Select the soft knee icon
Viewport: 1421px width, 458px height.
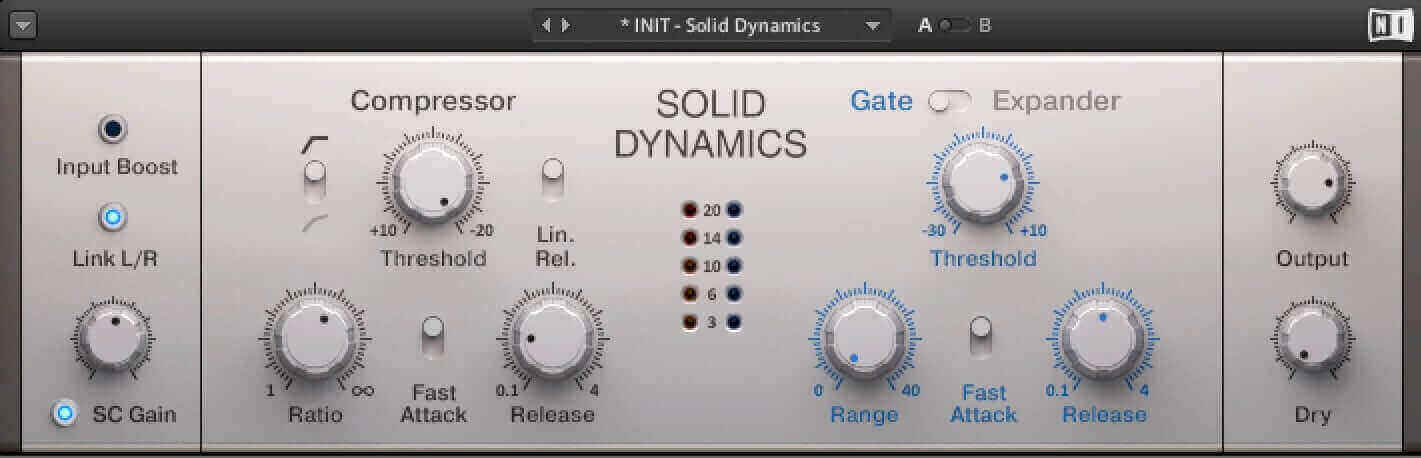pos(313,224)
